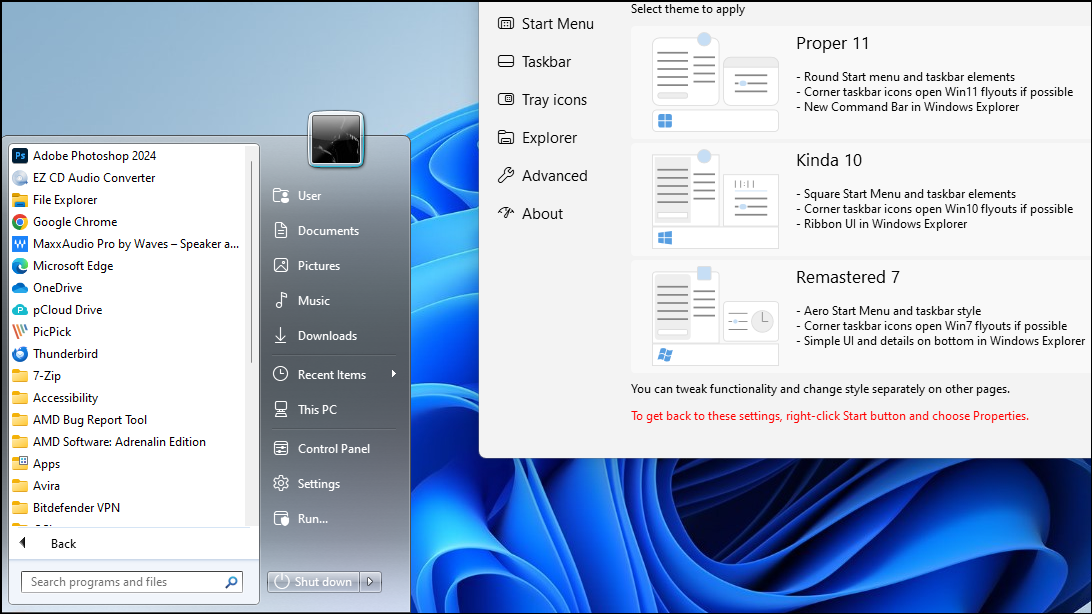Open PicPick icon
Screen dimensions: 1092x614
pos(20,332)
